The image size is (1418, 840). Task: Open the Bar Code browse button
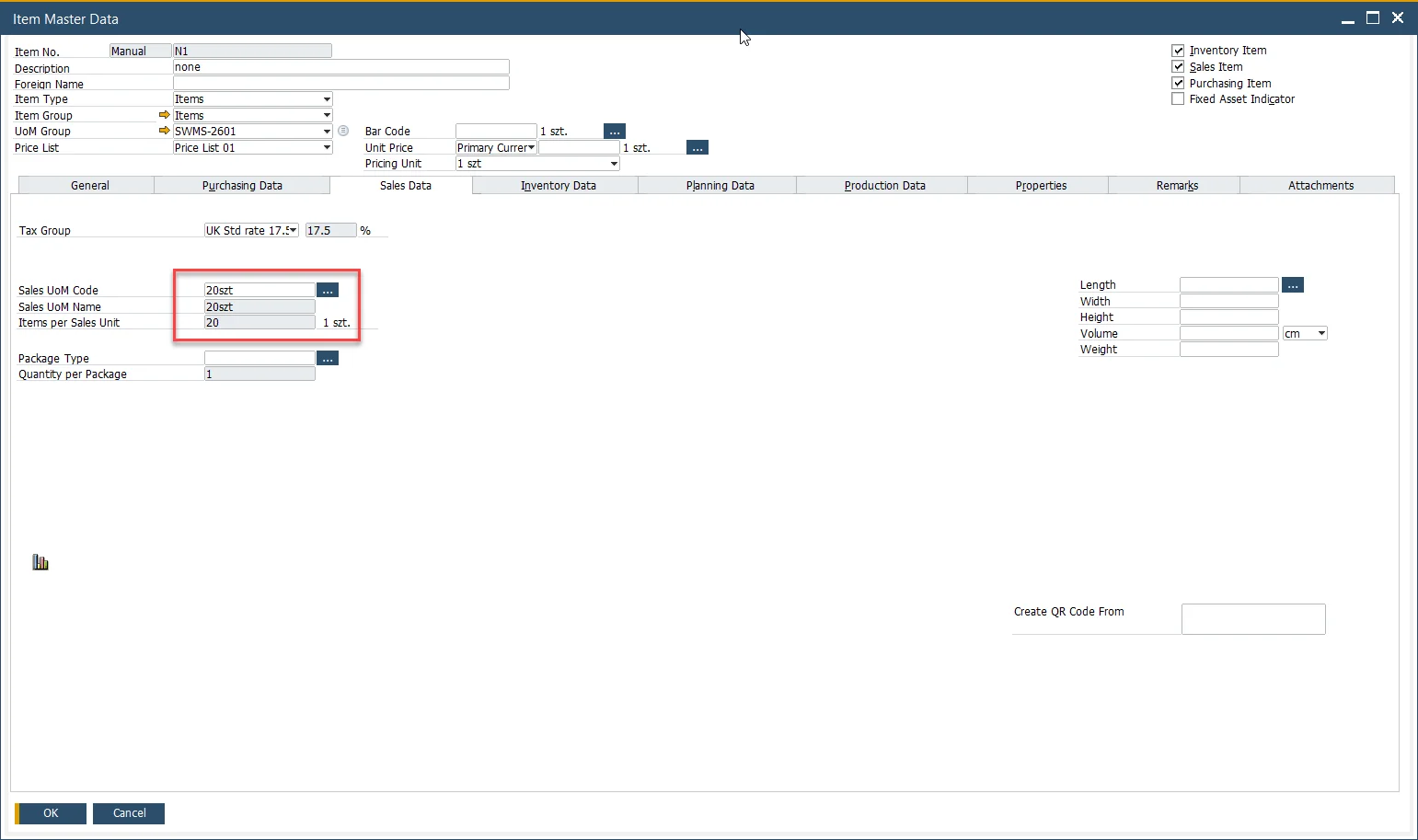pos(615,132)
